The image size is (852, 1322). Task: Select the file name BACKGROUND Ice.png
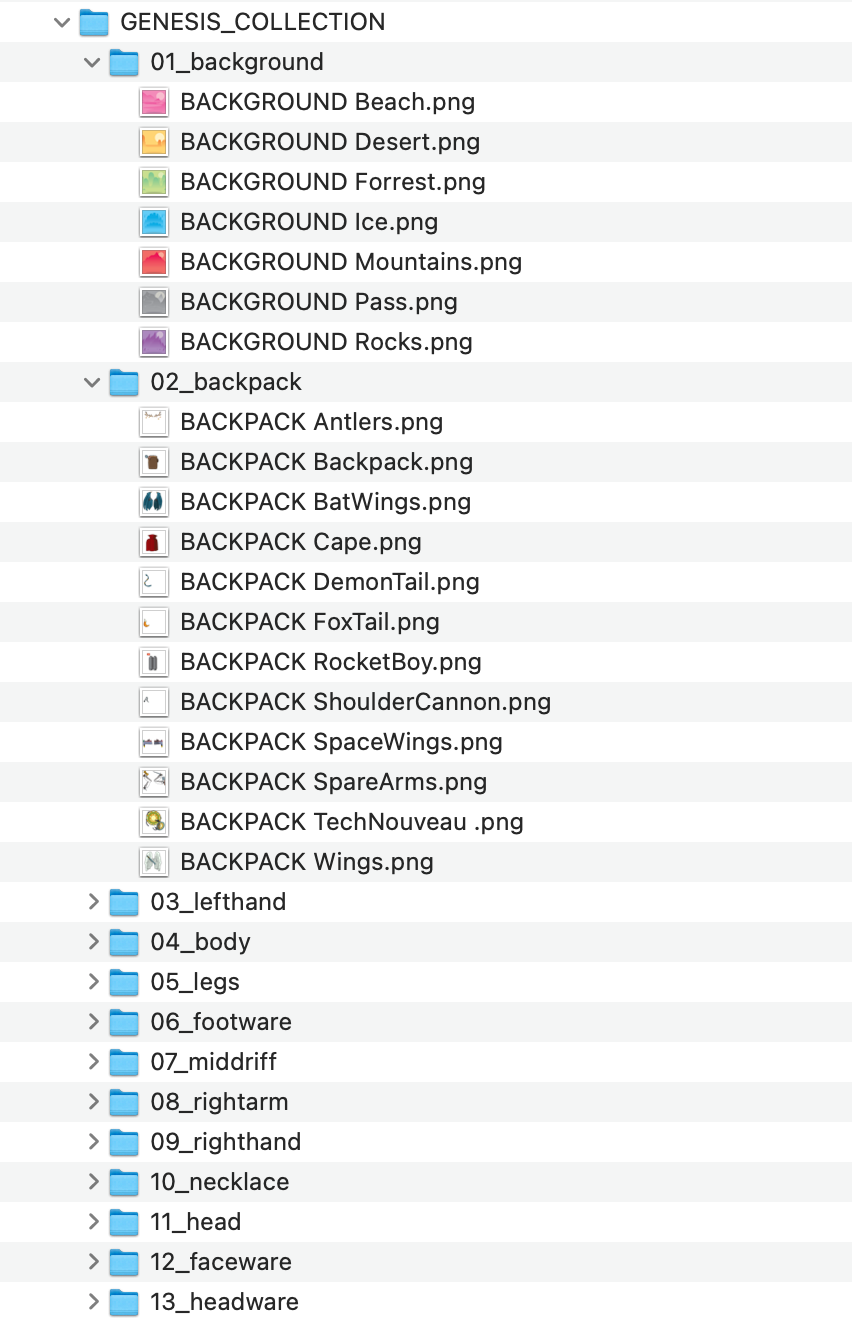click(309, 222)
